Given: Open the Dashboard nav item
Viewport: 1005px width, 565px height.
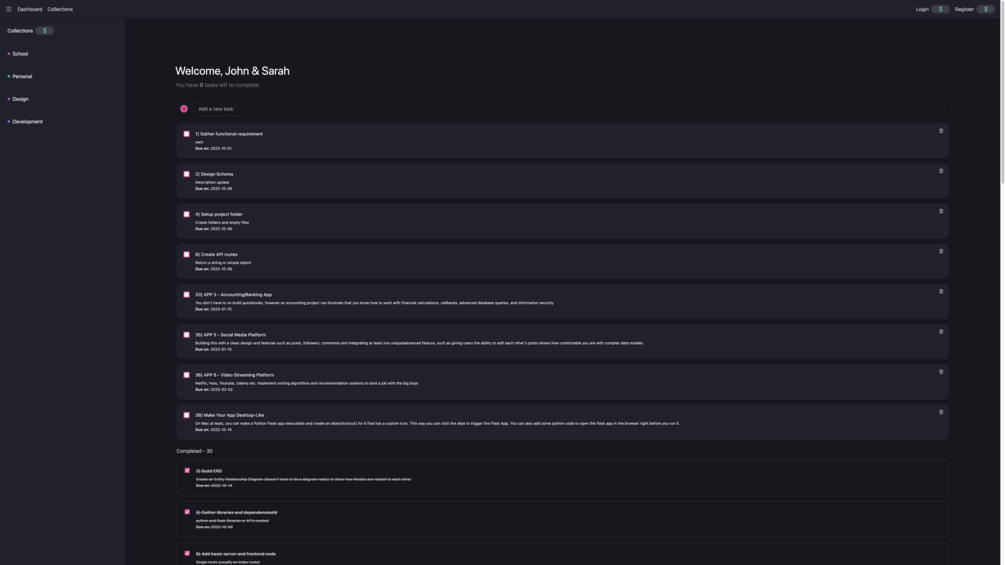Looking at the screenshot, I should pyautogui.click(x=30, y=9).
